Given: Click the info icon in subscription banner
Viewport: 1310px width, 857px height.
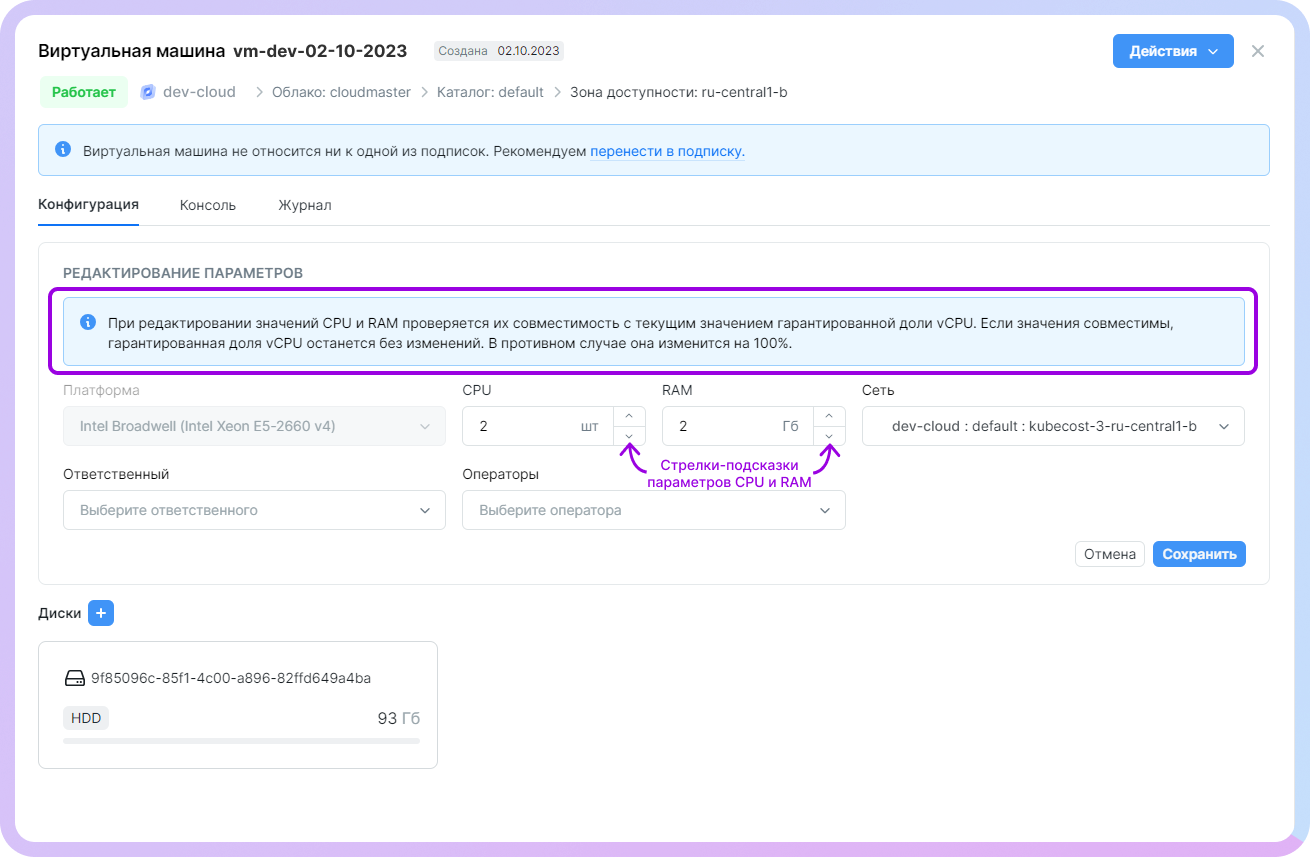Looking at the screenshot, I should 63,150.
